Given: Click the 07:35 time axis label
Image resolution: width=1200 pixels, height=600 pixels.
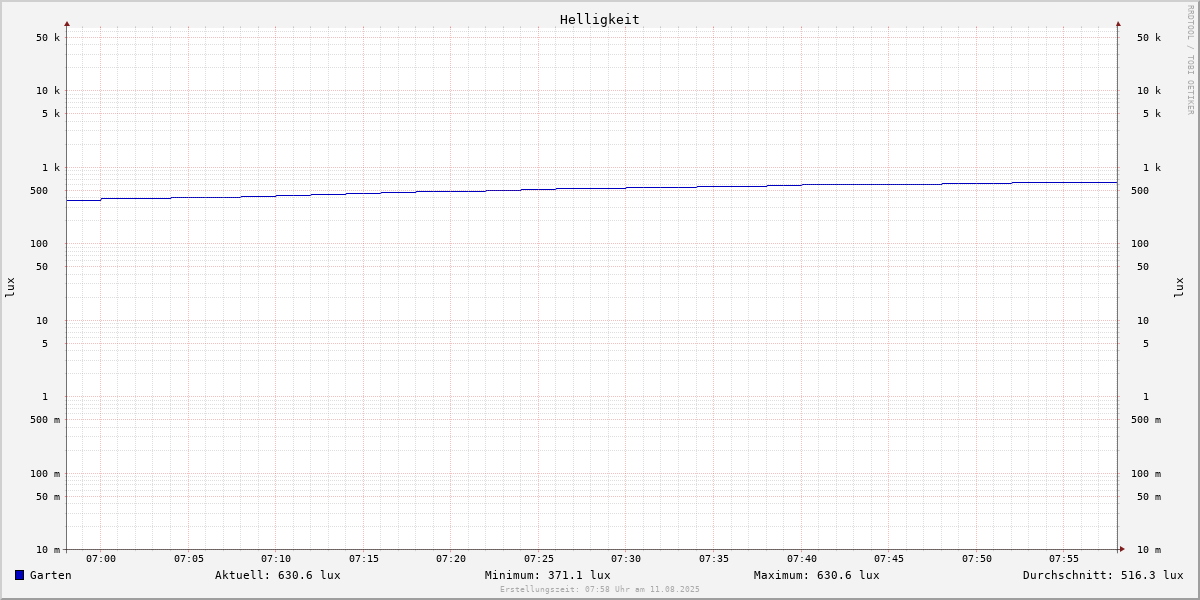Looking at the screenshot, I should 714,559.
